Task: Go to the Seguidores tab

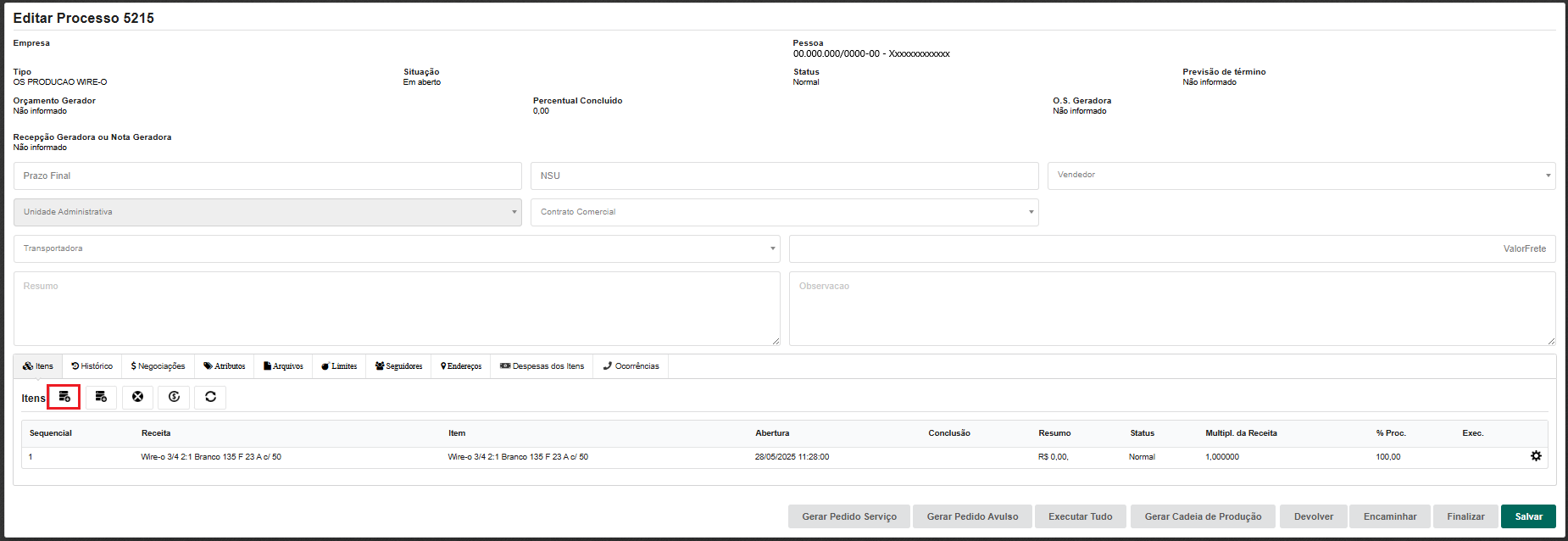Action: pyautogui.click(x=398, y=366)
